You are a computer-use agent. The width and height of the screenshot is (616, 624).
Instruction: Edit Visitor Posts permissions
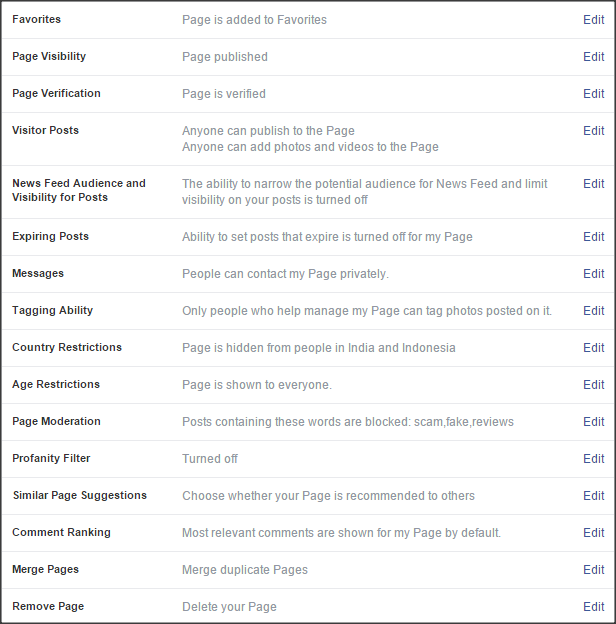(593, 131)
